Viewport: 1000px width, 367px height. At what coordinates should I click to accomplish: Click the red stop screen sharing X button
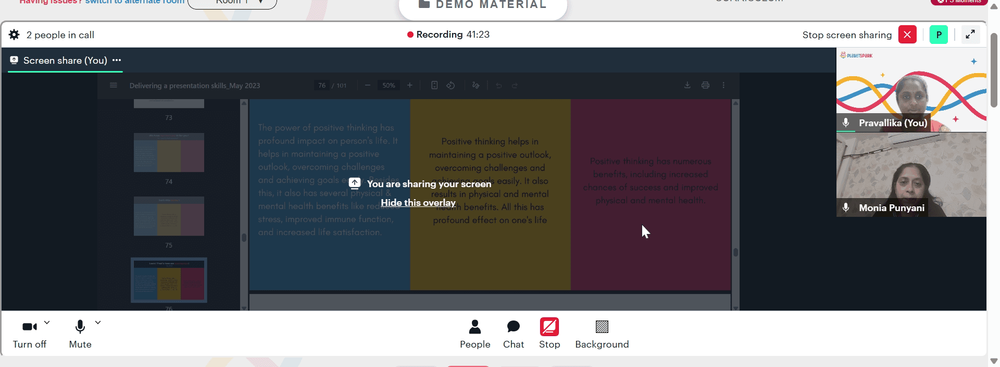tap(907, 34)
